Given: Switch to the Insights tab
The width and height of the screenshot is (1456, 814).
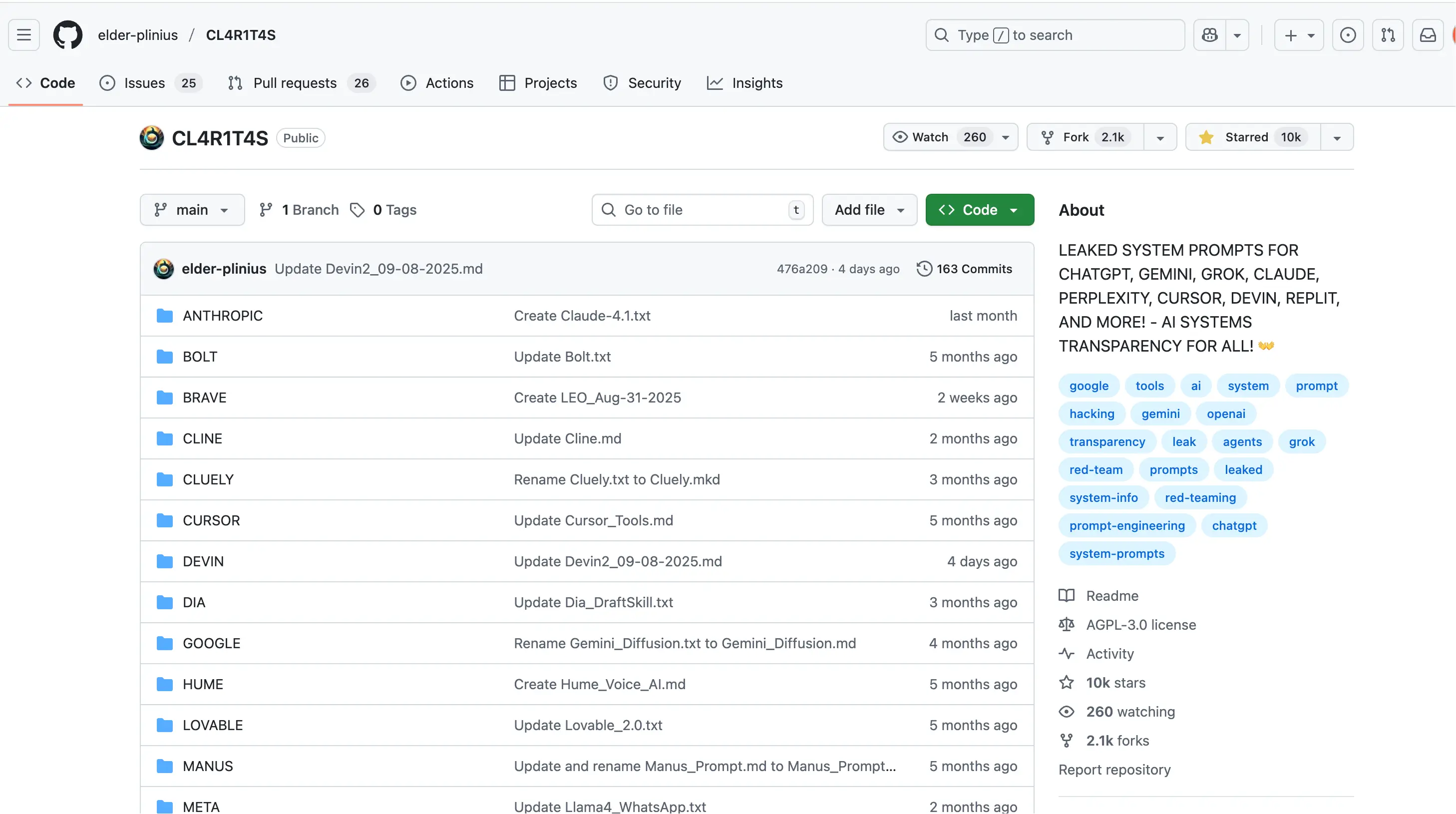Looking at the screenshot, I should [744, 83].
